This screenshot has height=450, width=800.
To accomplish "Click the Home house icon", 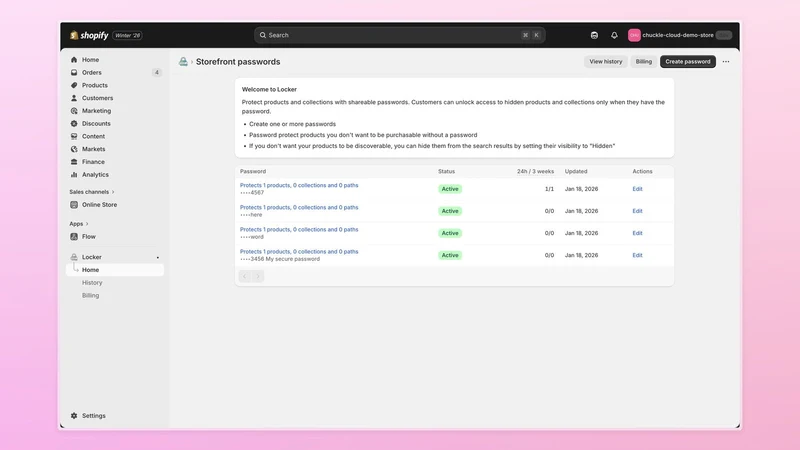I will pos(74,60).
